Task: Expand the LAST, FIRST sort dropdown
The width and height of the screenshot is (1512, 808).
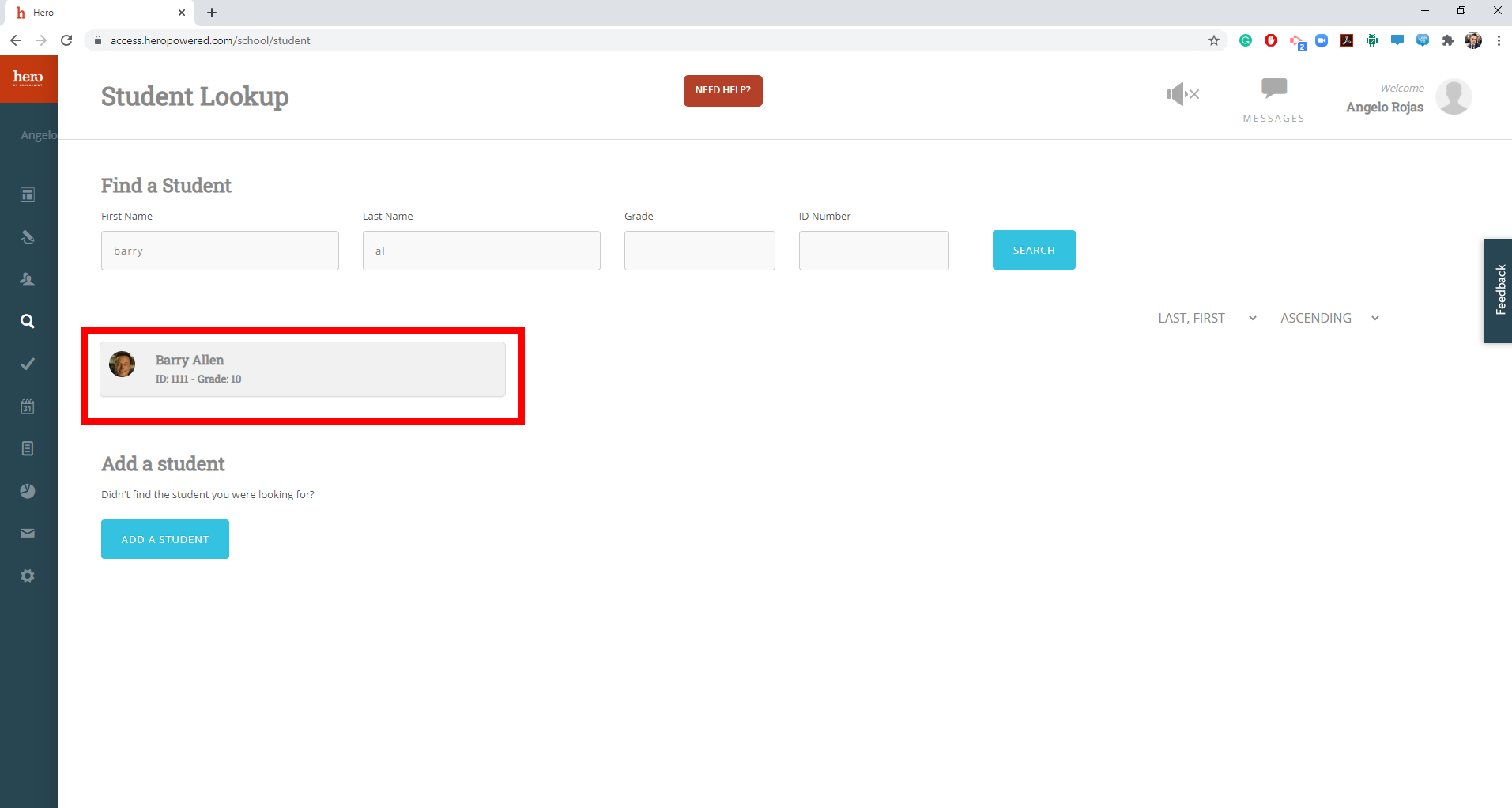Action: point(1206,318)
